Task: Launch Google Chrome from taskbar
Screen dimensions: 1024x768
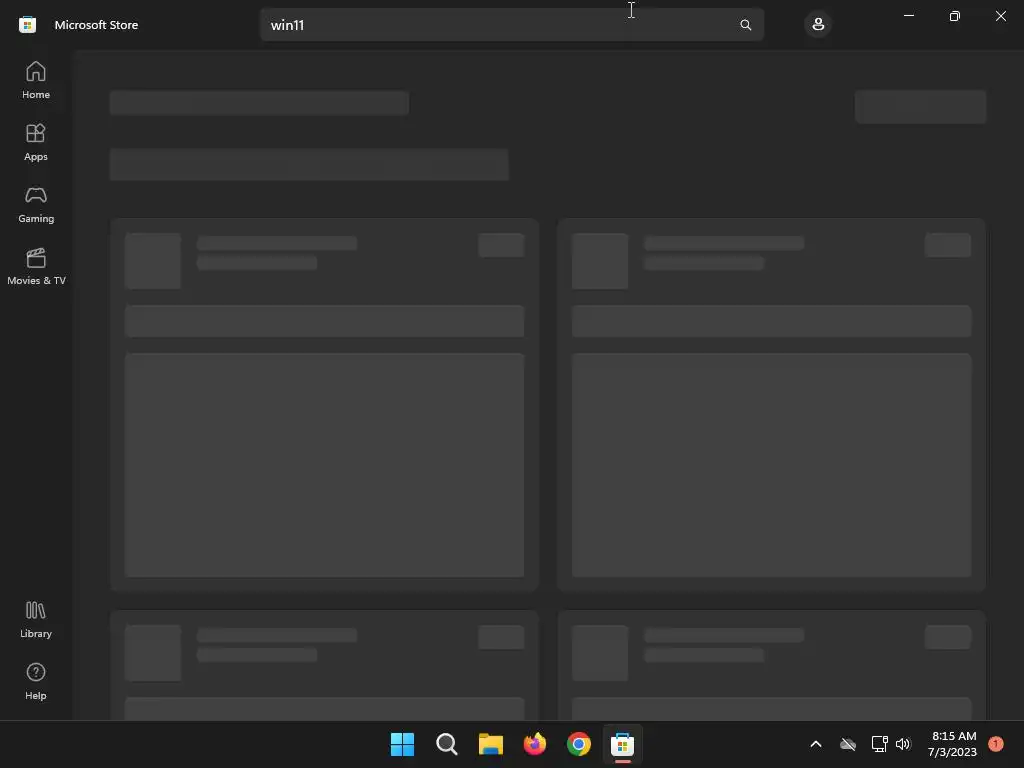Action: (579, 744)
